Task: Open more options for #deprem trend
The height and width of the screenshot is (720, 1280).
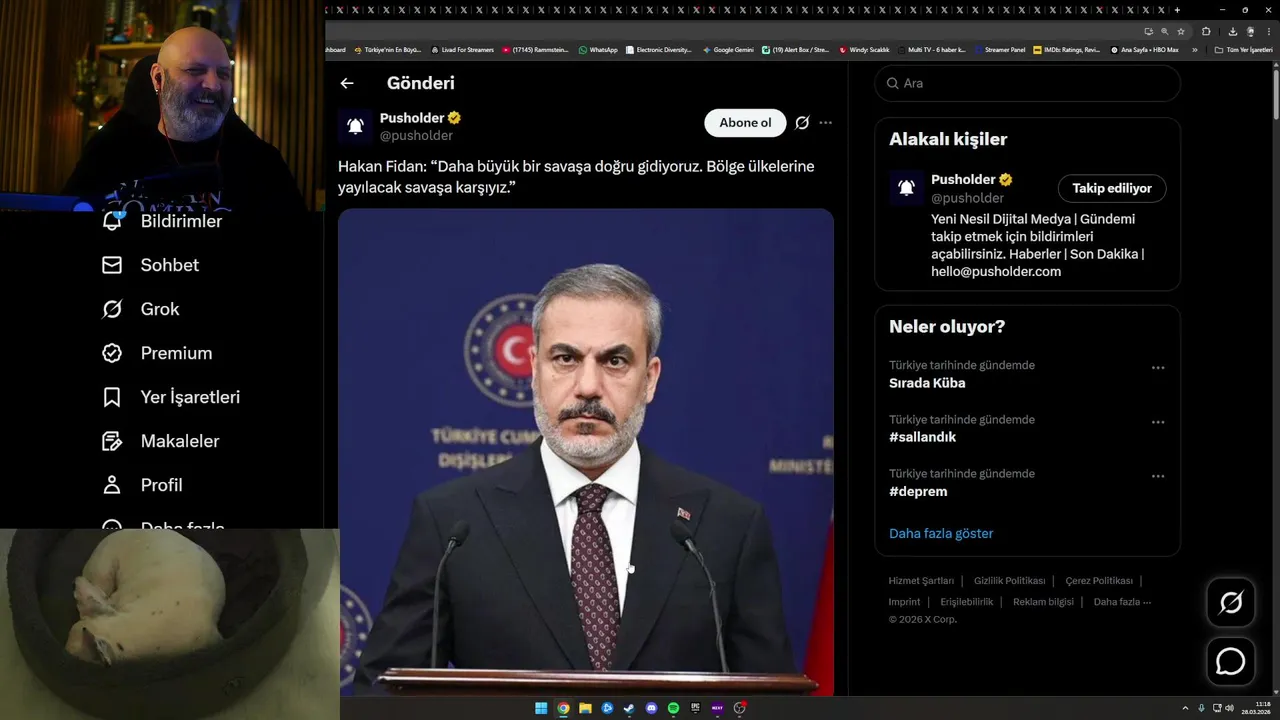Action: coord(1158,476)
